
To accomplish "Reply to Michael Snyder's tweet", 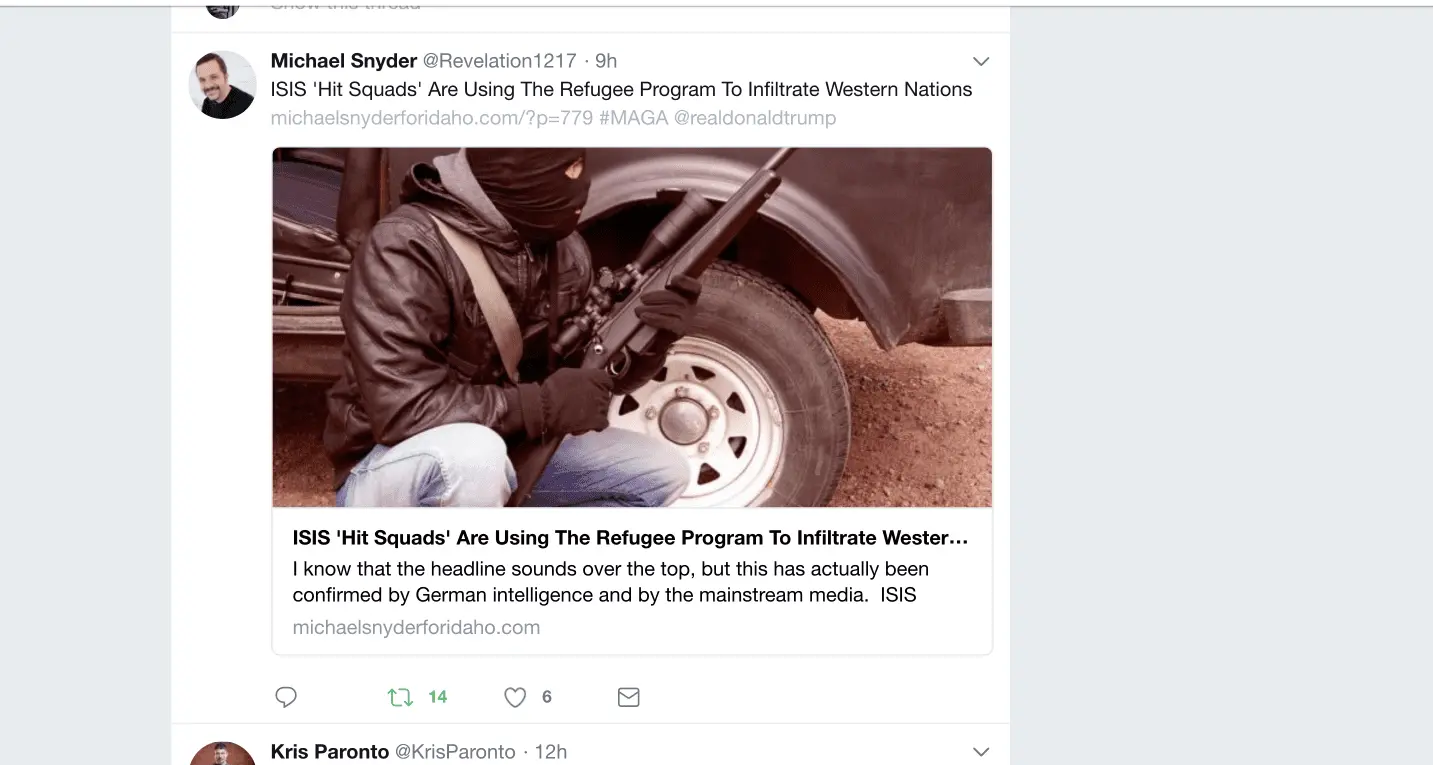I will (x=286, y=697).
